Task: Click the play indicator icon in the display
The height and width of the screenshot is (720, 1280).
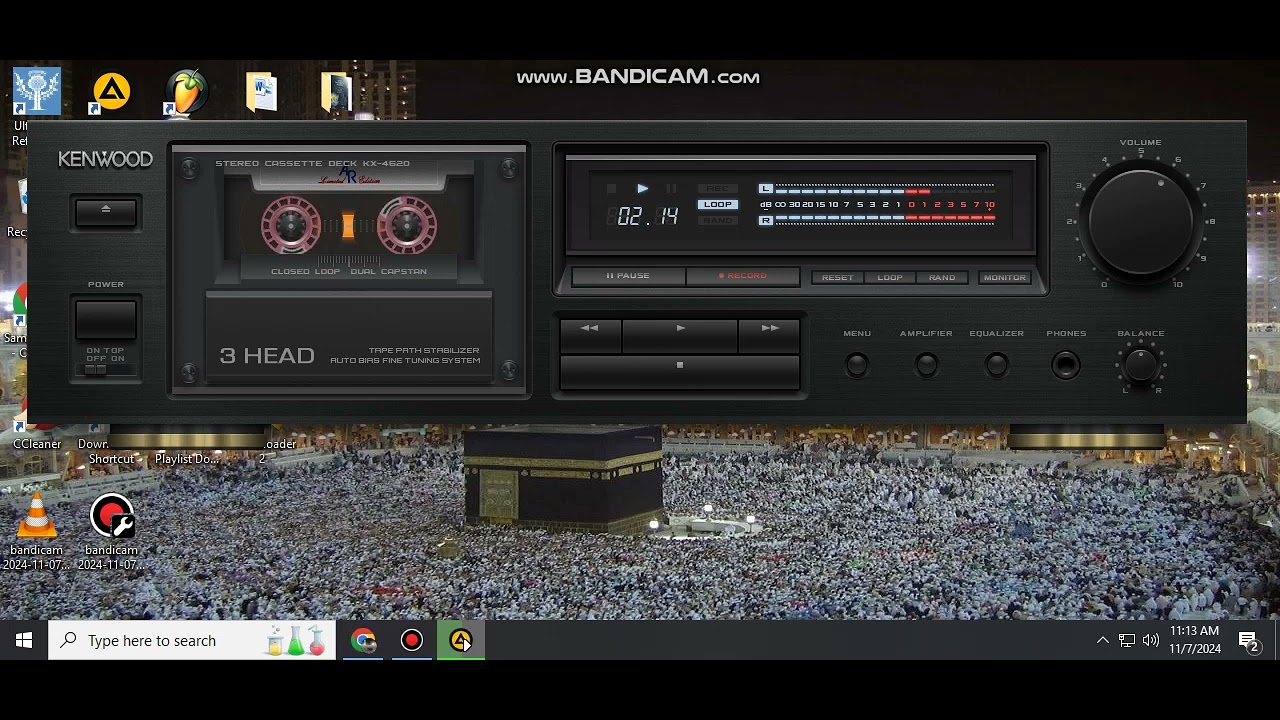Action: coord(642,189)
